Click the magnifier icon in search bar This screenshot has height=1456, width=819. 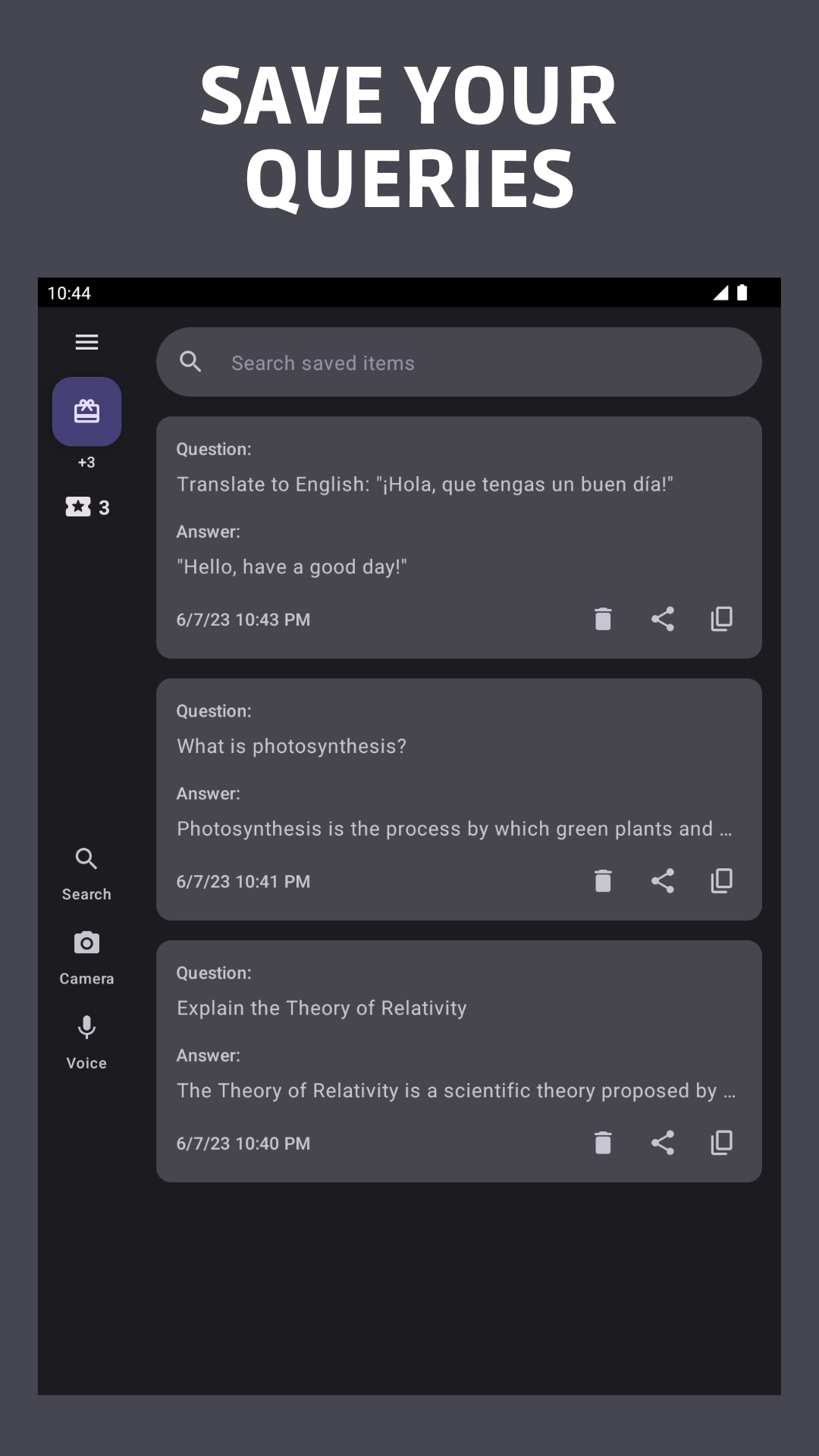(190, 362)
